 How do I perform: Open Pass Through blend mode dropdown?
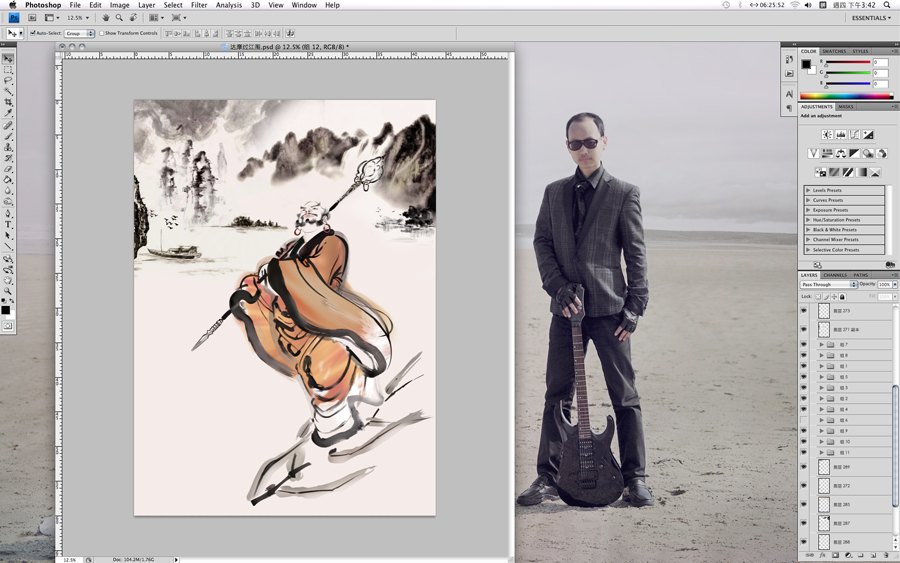click(829, 285)
